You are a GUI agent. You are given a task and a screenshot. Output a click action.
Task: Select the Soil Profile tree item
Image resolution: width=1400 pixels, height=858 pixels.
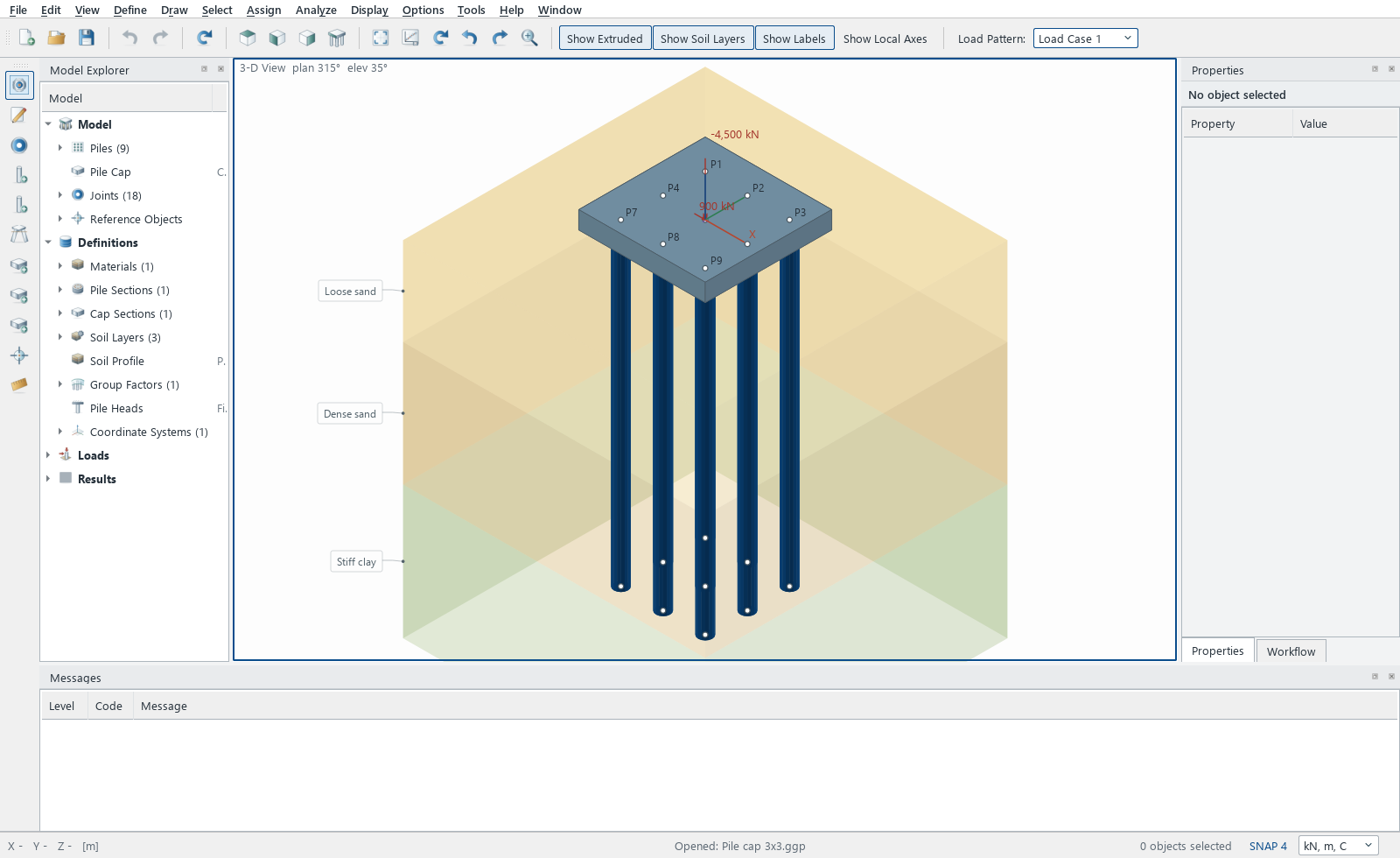[116, 361]
